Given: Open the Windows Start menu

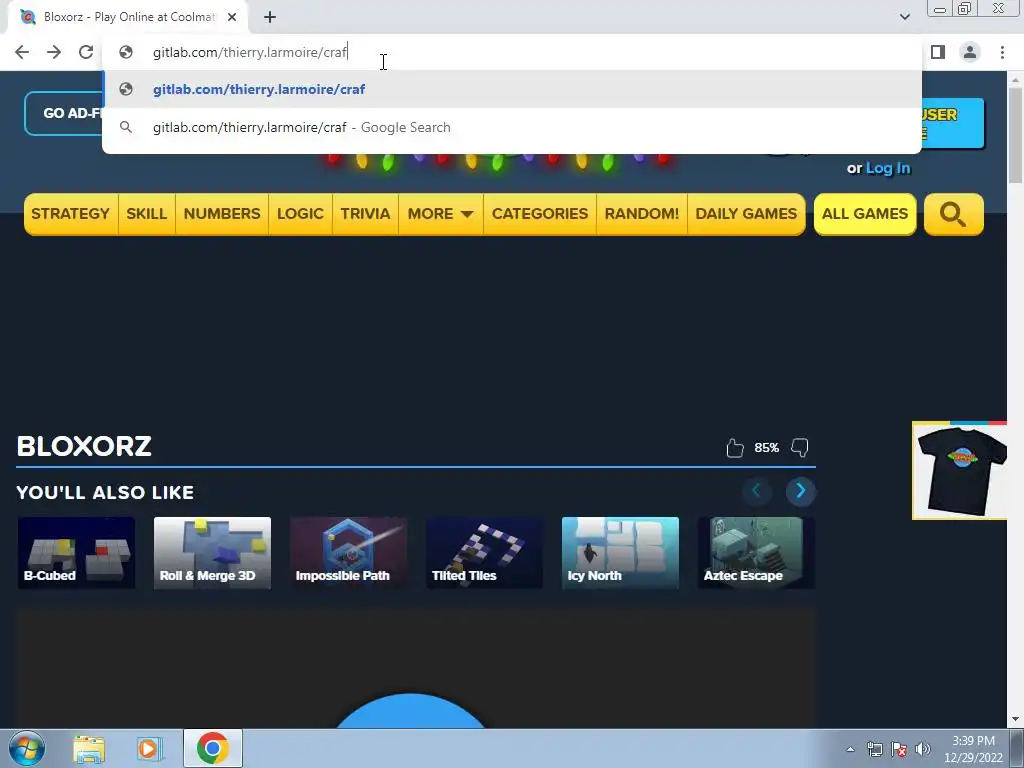Looking at the screenshot, I should click(x=26, y=748).
